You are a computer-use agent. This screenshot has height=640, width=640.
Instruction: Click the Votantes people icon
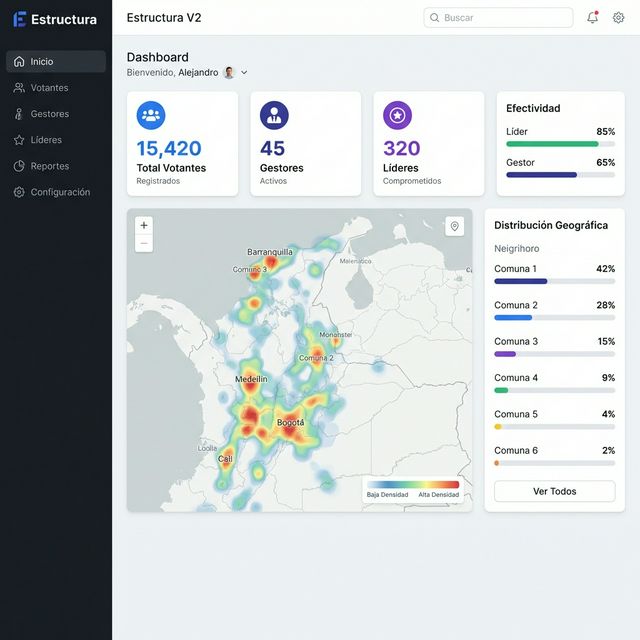[x=19, y=88]
